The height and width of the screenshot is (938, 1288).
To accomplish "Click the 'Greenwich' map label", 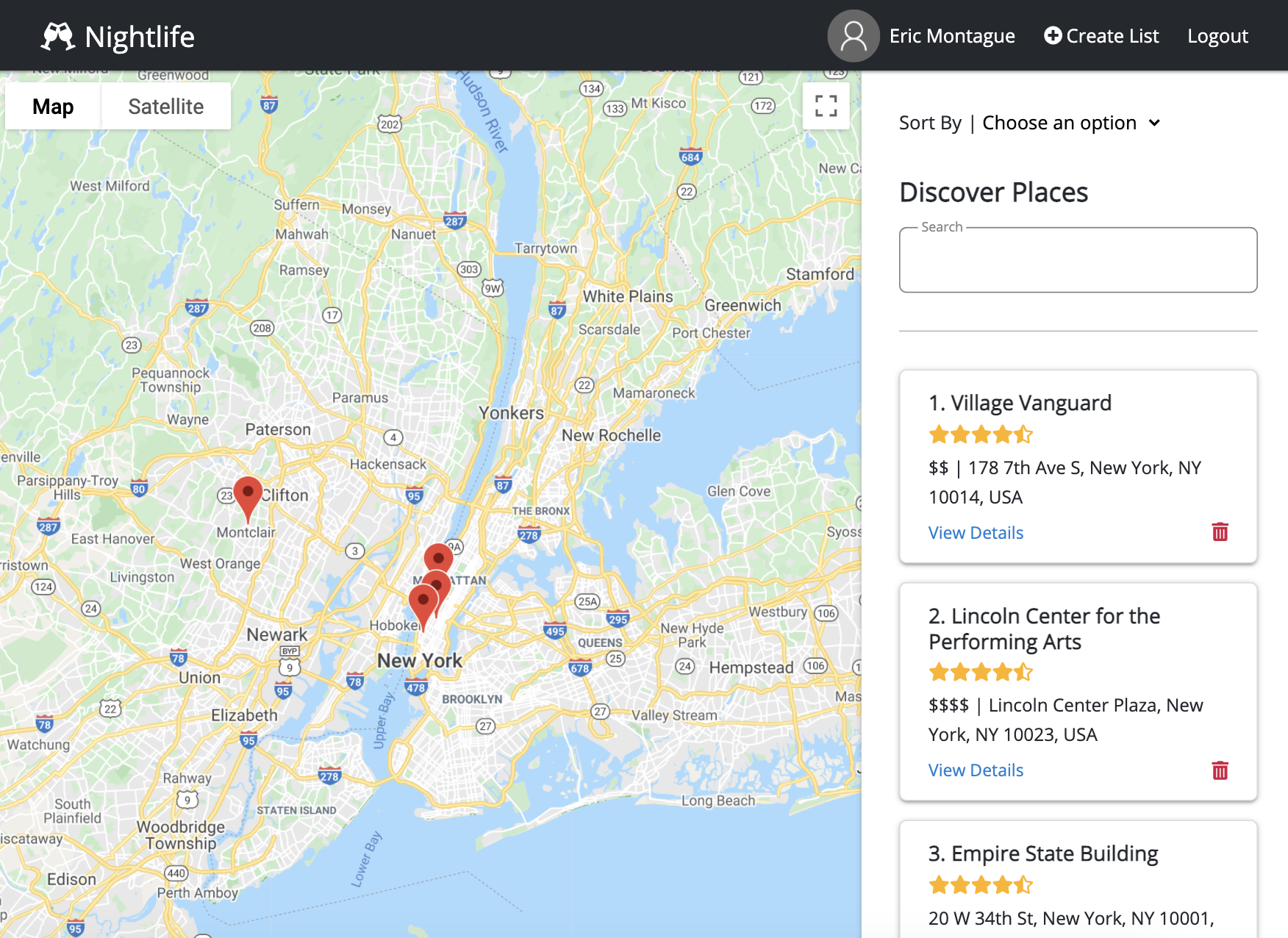I will (743, 305).
